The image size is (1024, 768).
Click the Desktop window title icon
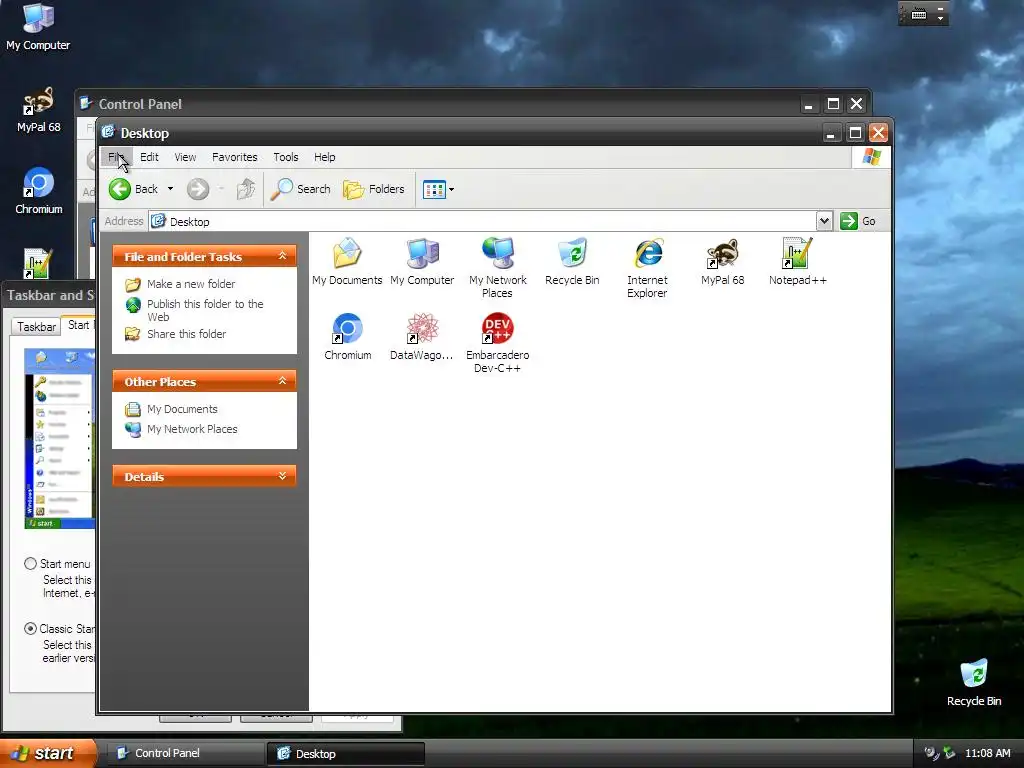[x=108, y=133]
